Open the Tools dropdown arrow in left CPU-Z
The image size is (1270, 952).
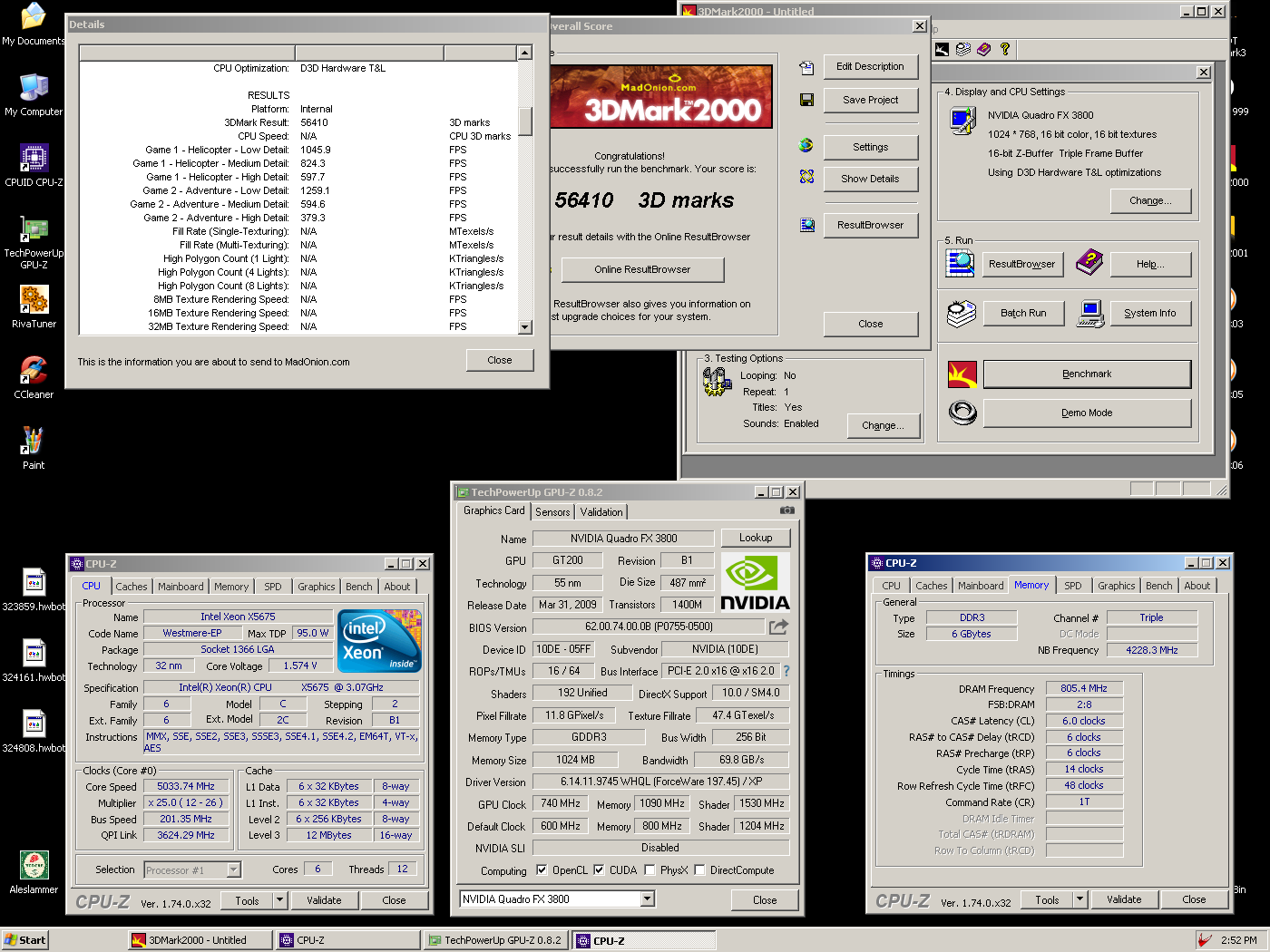(x=280, y=900)
